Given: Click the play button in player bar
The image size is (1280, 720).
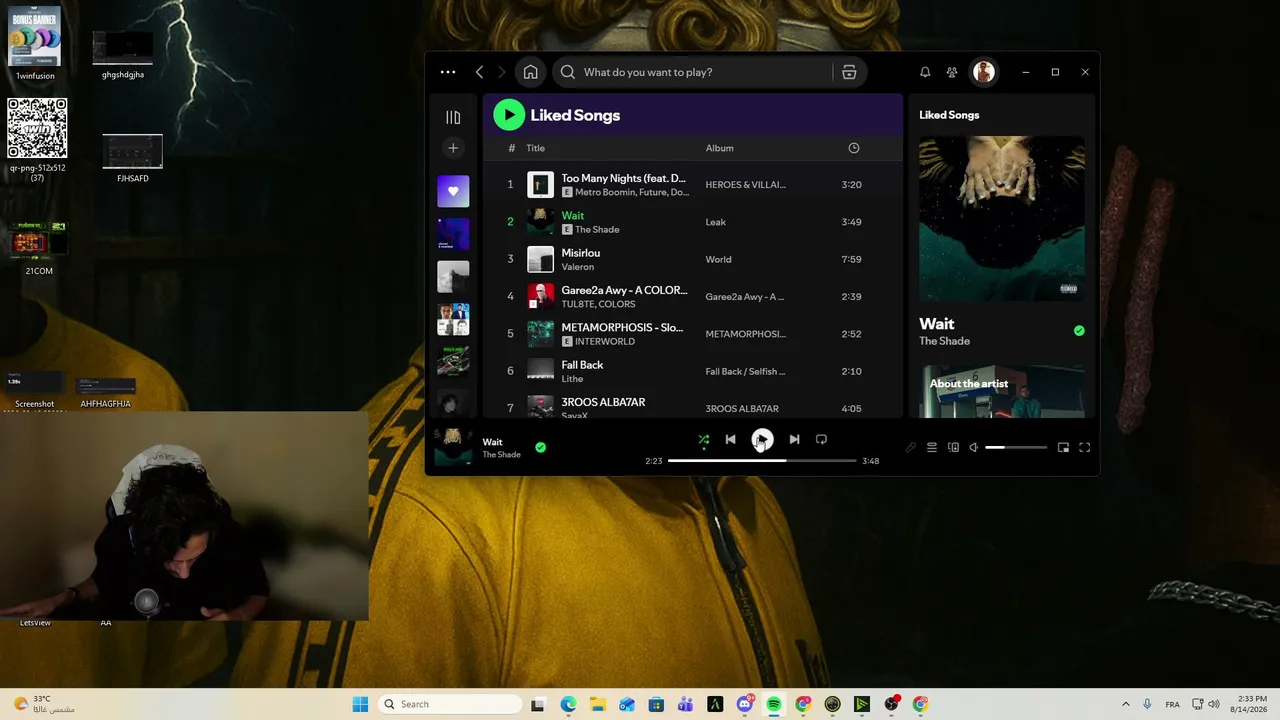Looking at the screenshot, I should point(762,439).
